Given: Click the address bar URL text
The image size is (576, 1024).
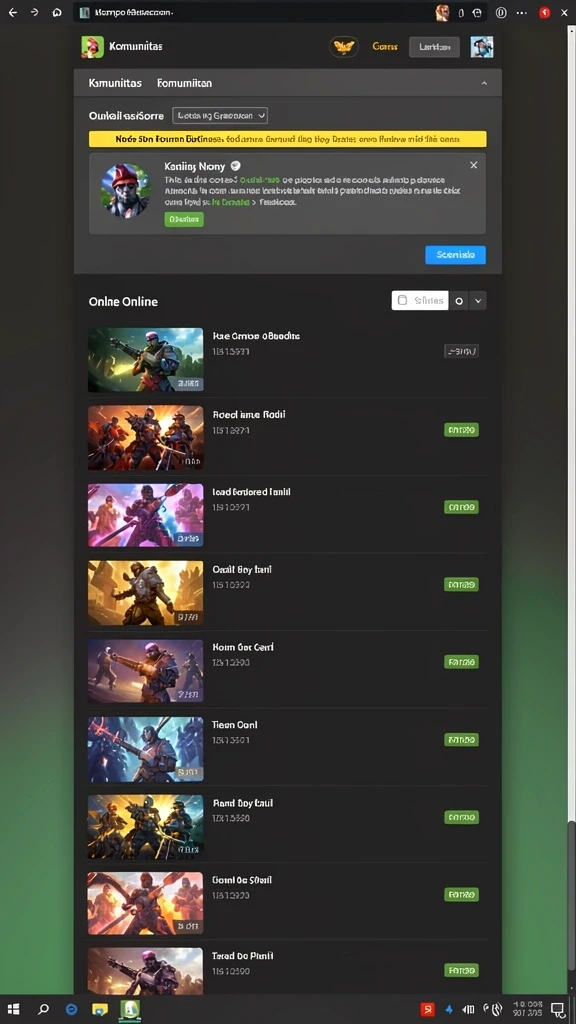Looking at the screenshot, I should (134, 12).
